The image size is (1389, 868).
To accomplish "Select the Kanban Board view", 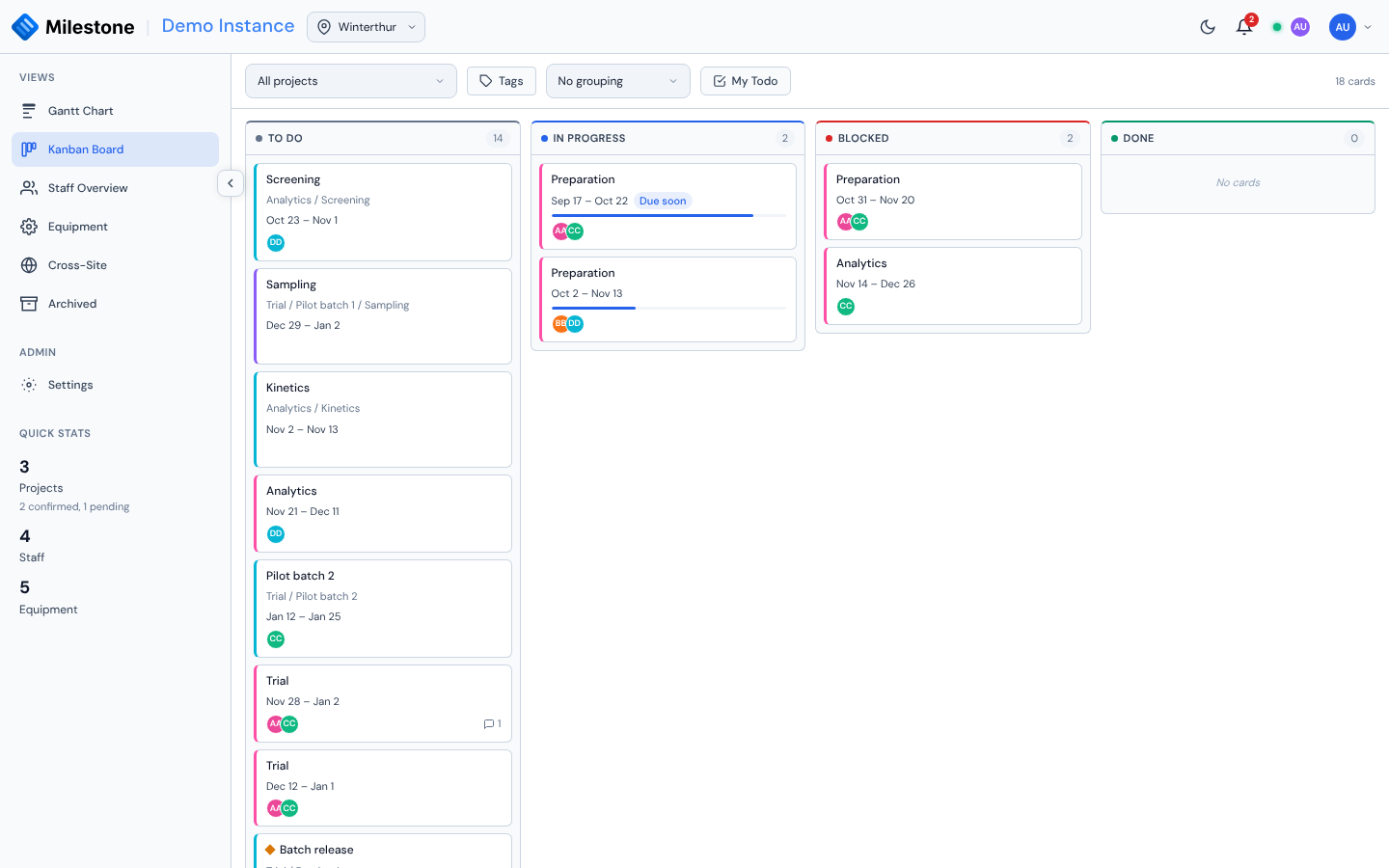I will (x=115, y=149).
